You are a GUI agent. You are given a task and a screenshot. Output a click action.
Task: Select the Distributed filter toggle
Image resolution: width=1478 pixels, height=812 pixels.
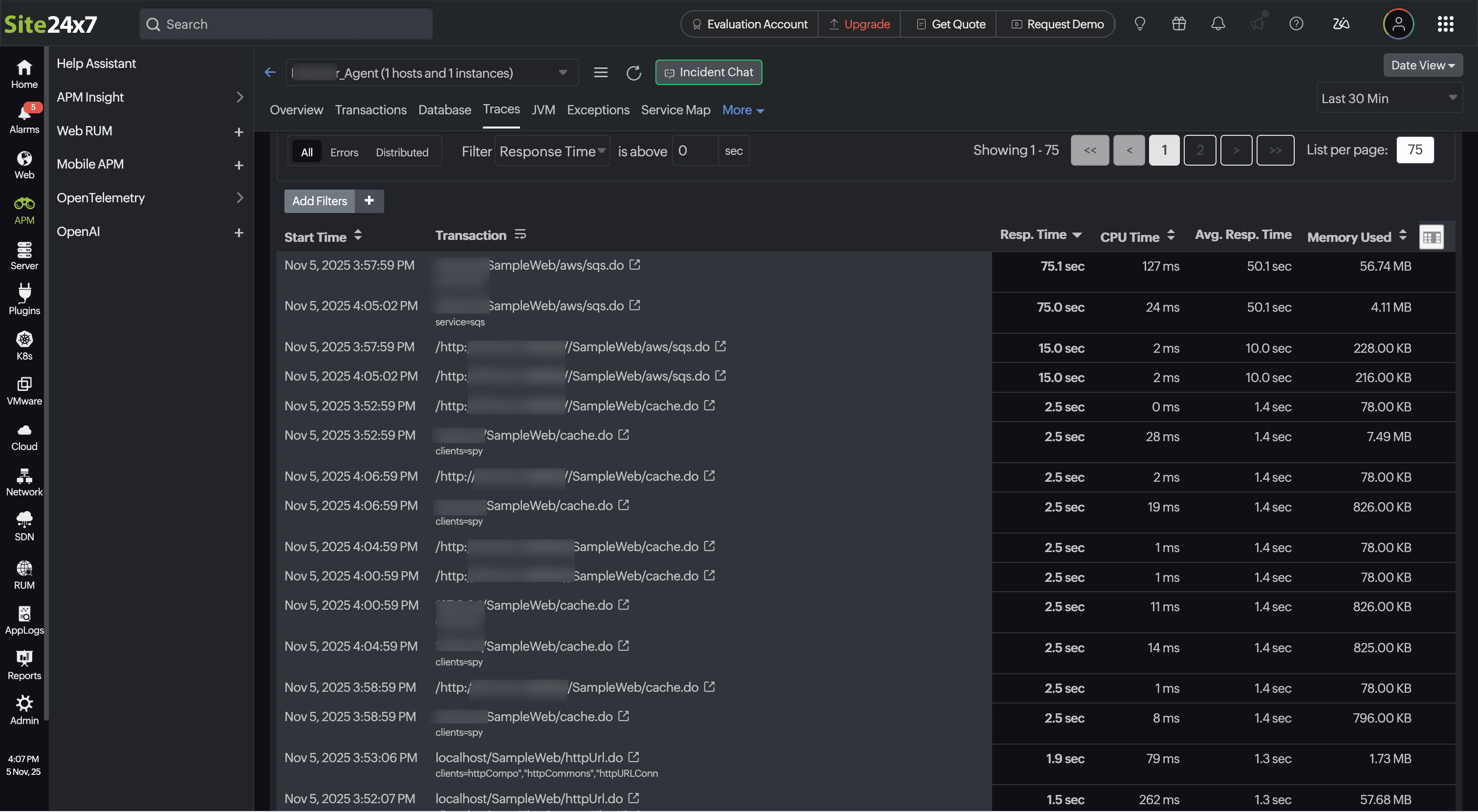402,152
